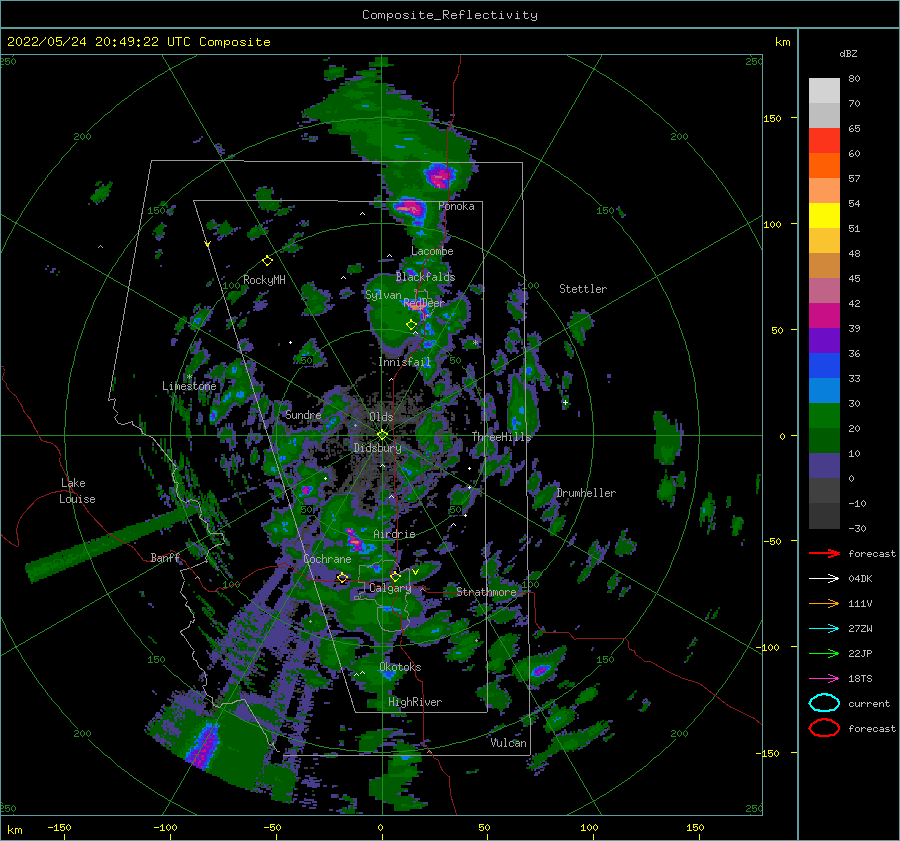Click the 80 dBZ light gray swatch
The height and width of the screenshot is (841, 900).
click(824, 90)
